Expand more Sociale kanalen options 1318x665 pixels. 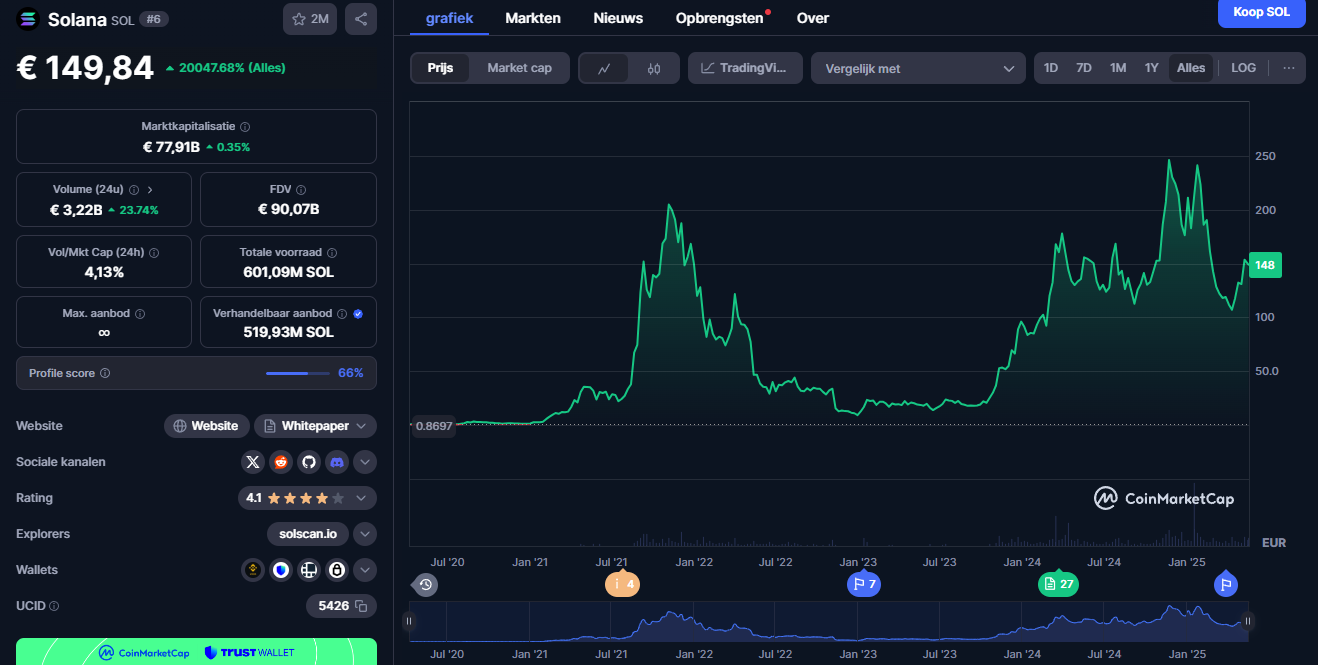click(365, 462)
